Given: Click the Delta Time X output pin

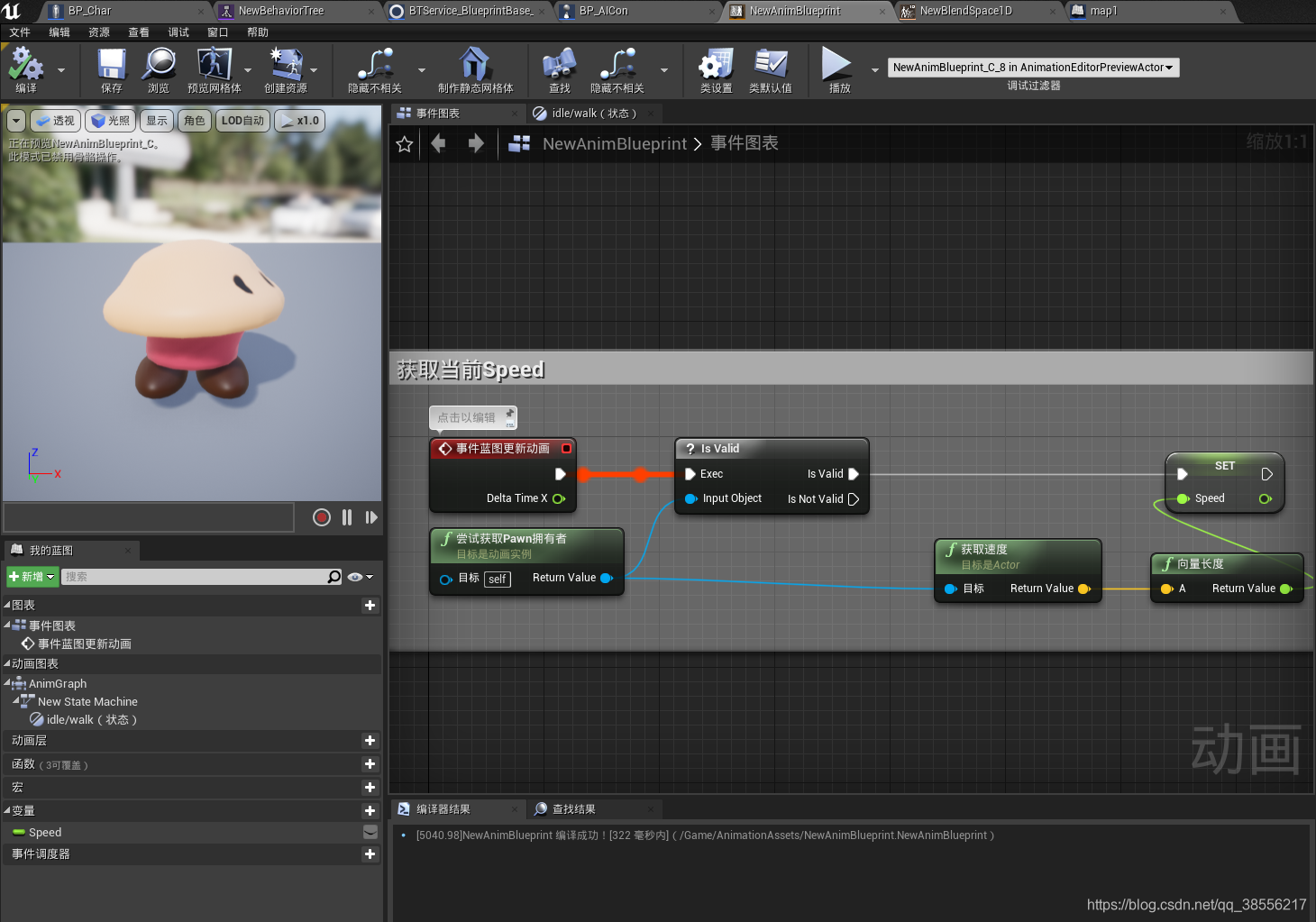Looking at the screenshot, I should [x=559, y=498].
